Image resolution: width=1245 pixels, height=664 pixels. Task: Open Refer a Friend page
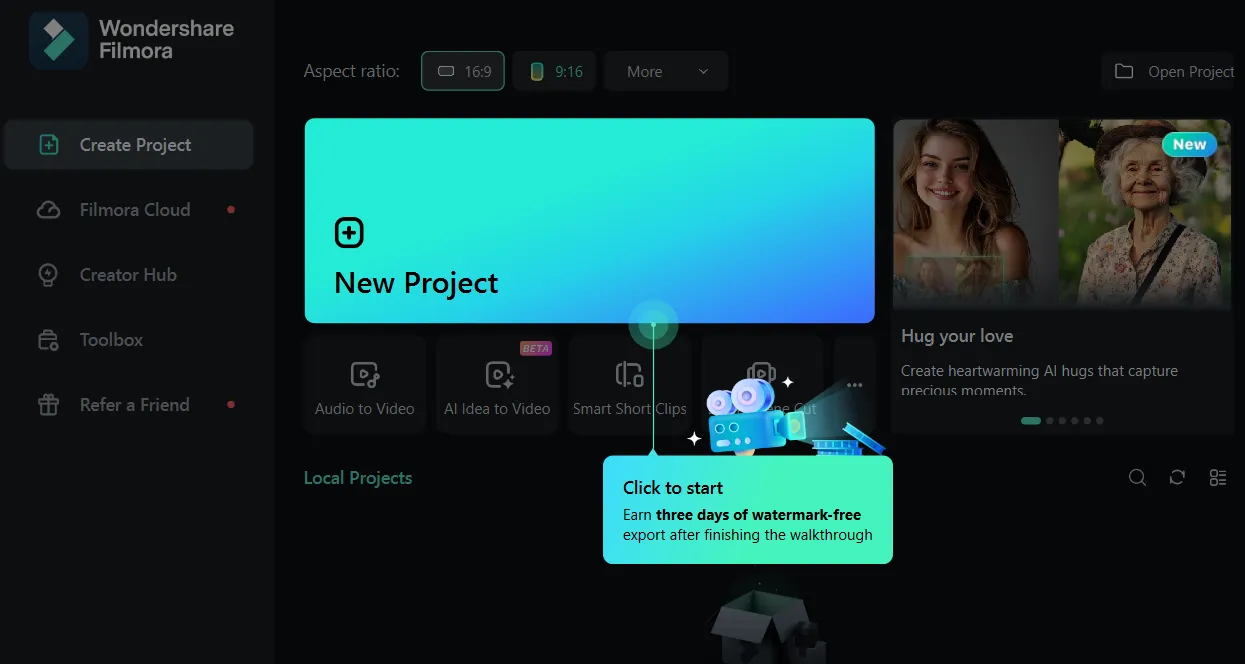[x=134, y=405]
